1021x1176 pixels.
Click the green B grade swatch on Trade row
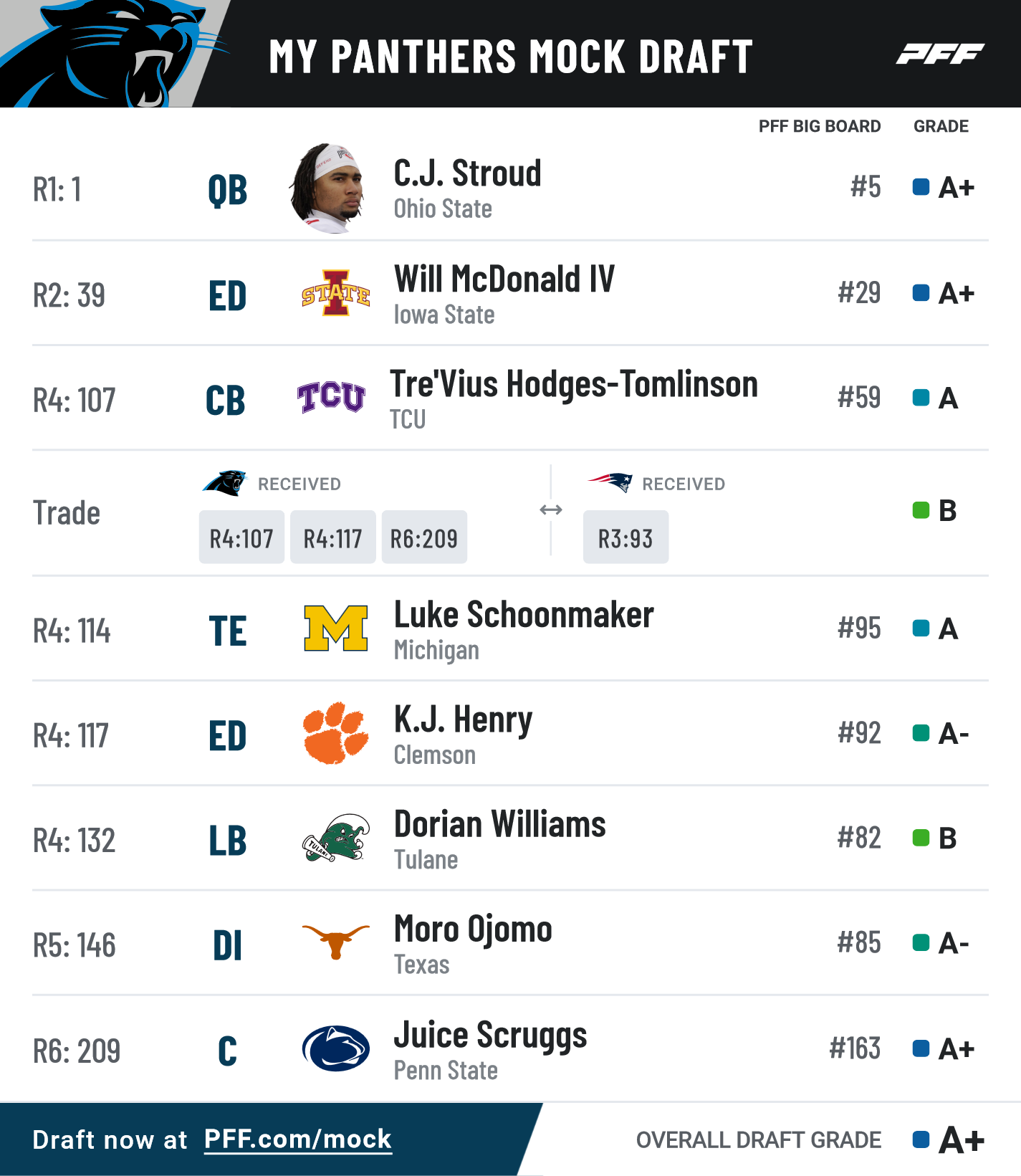click(x=921, y=510)
